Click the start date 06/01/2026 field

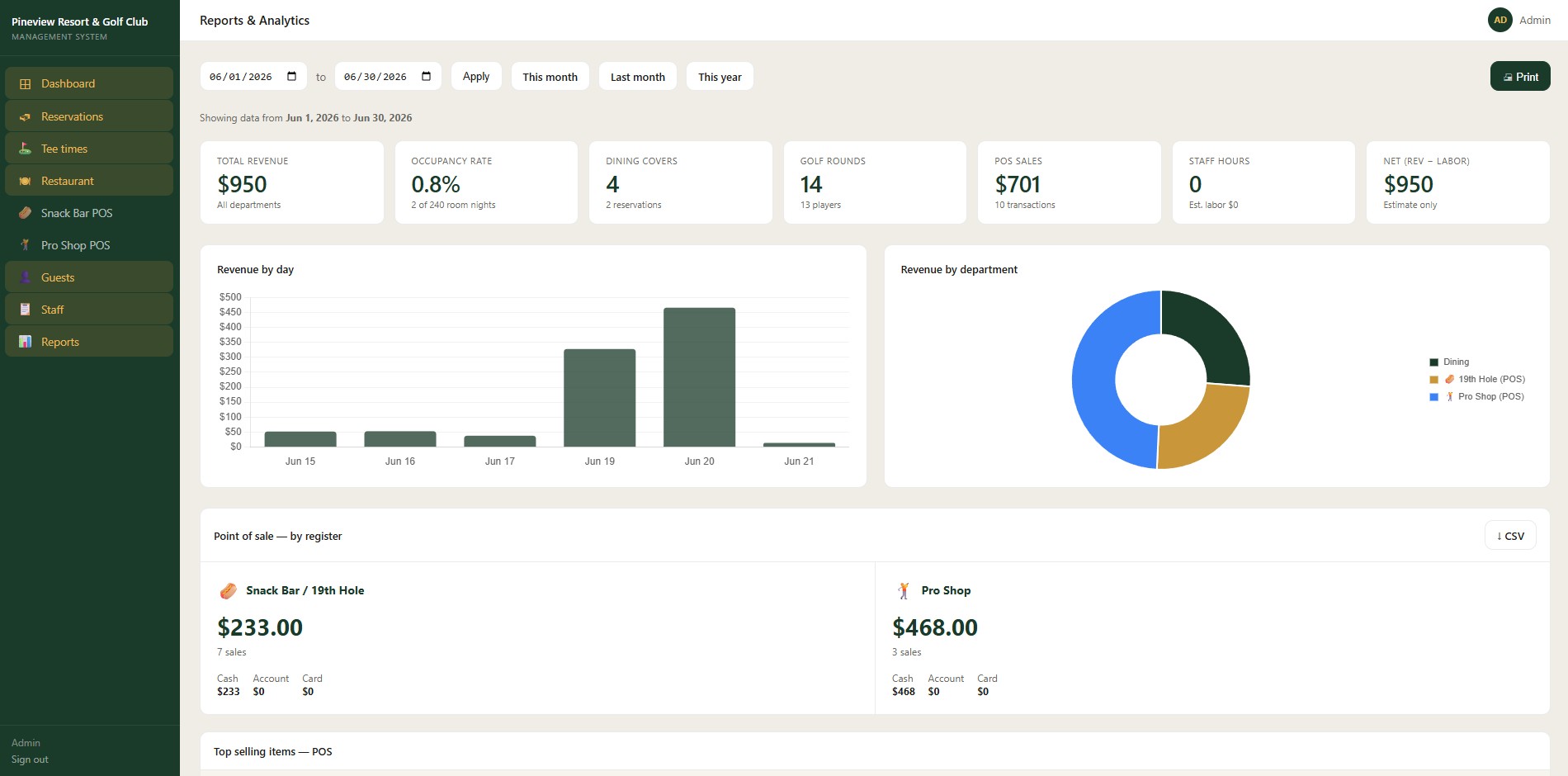[253, 77]
